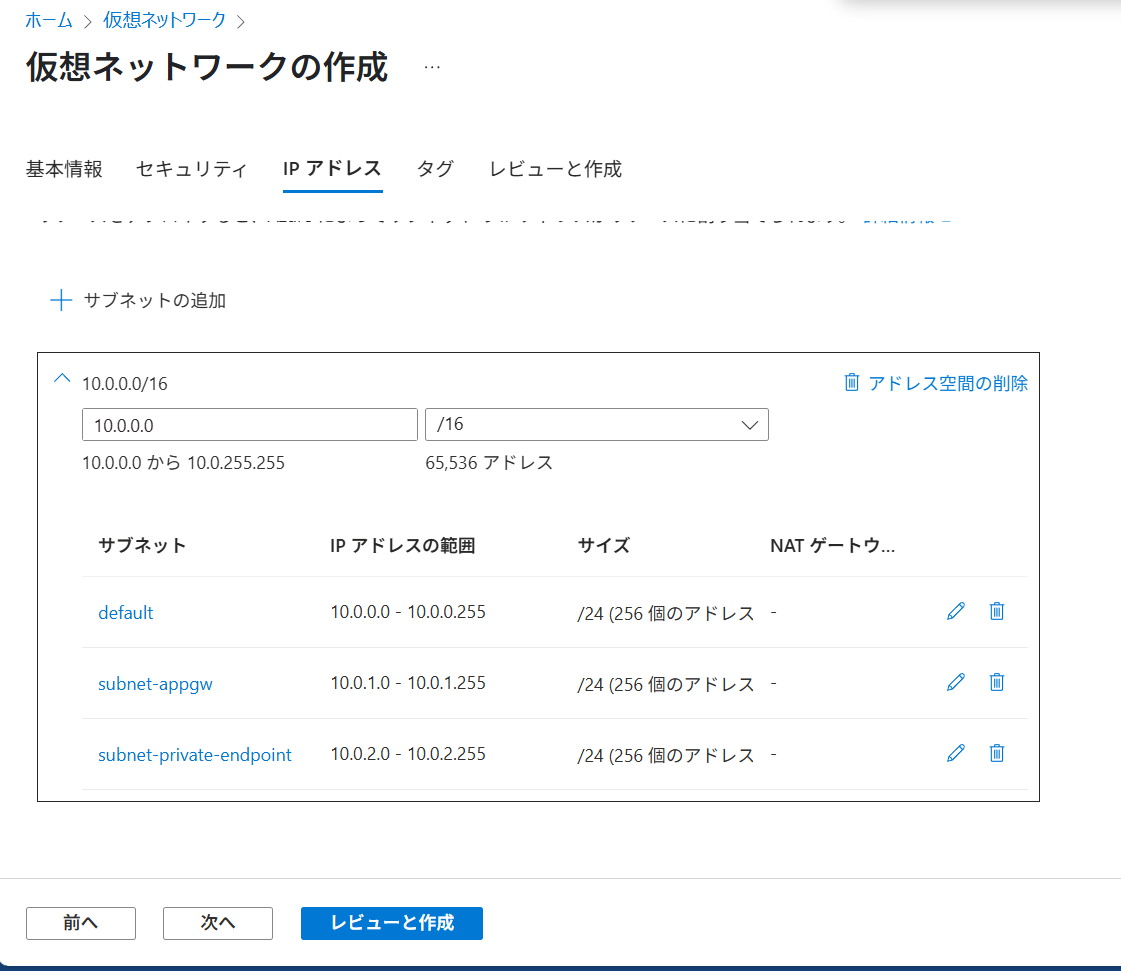This screenshot has height=971, width=1121.
Task: Collapse the 10.0.0.0/16 address space chevron
Action: click(62, 379)
